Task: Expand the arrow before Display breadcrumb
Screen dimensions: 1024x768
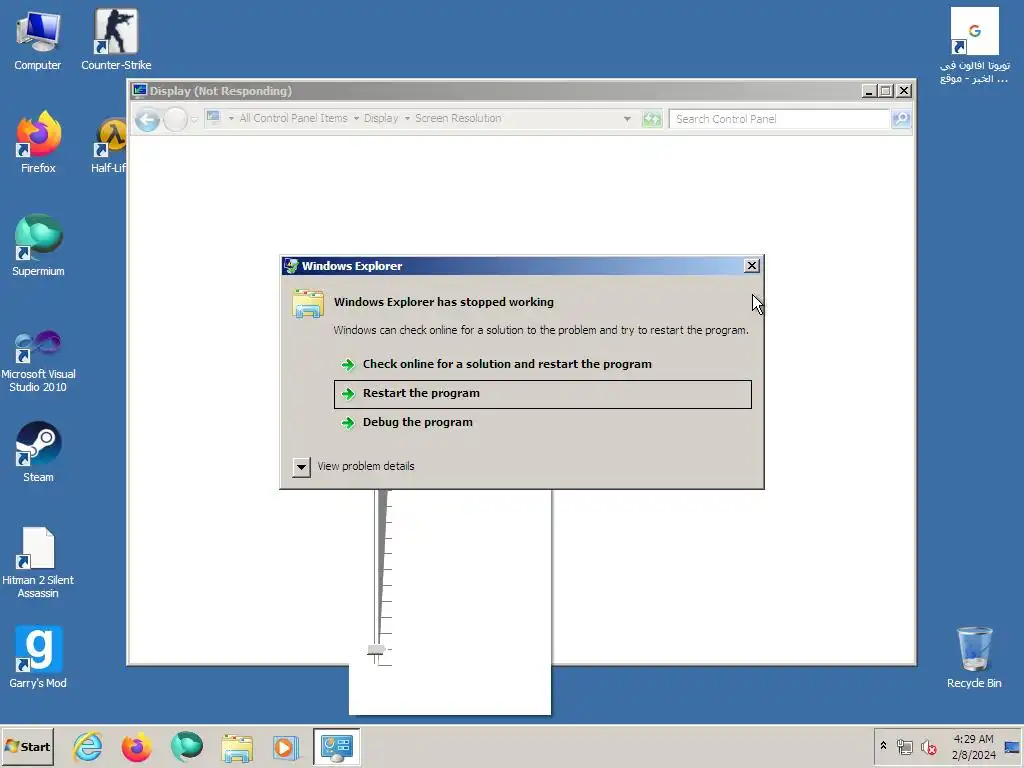Action: click(x=356, y=119)
